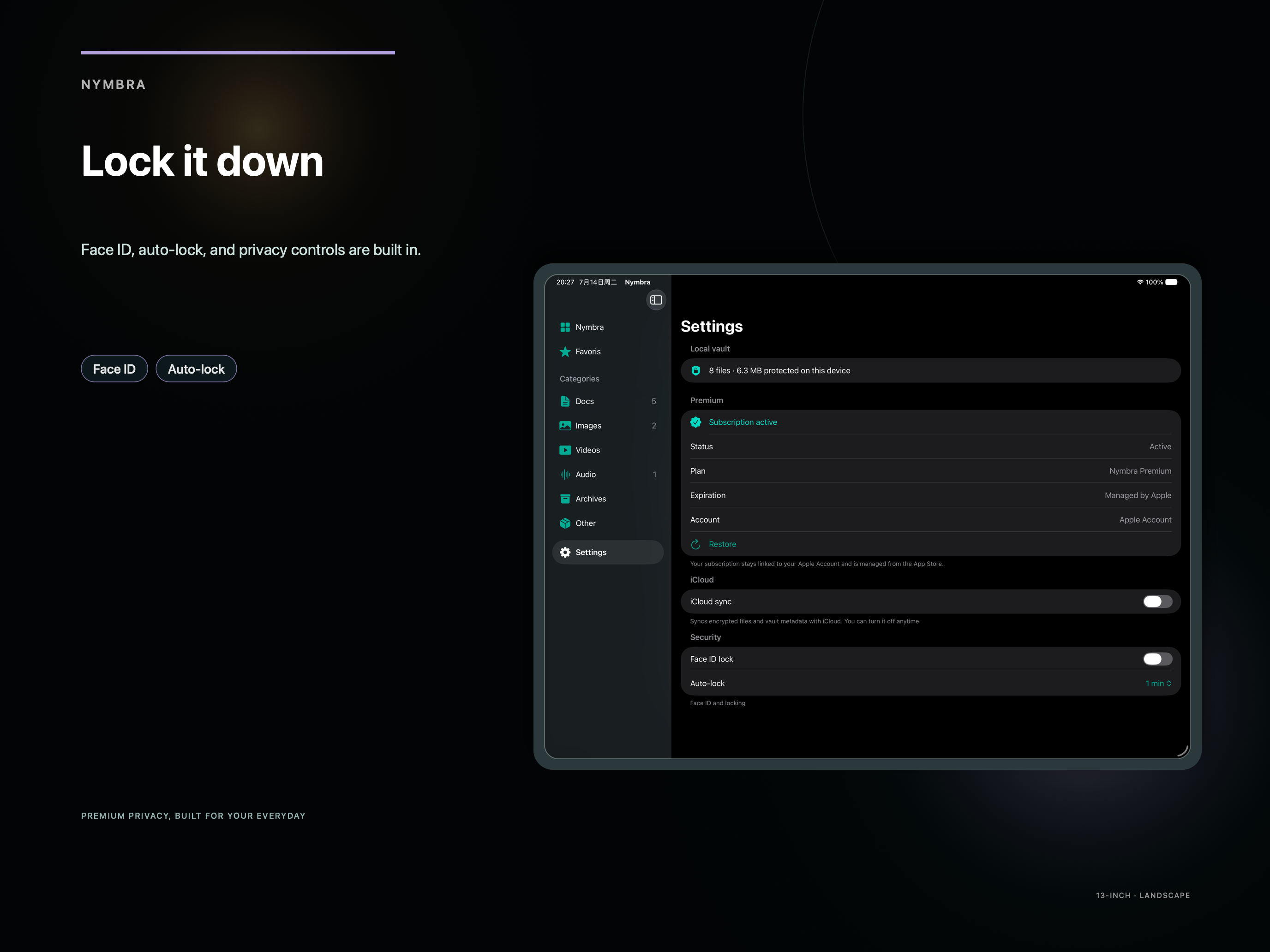
Task: Click the Face ID, auto-lock, privacy controls subtitle
Action: click(251, 250)
